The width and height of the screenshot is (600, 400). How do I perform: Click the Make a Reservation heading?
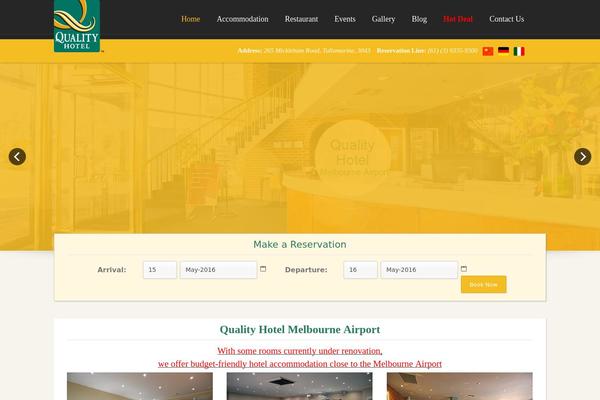coord(300,244)
